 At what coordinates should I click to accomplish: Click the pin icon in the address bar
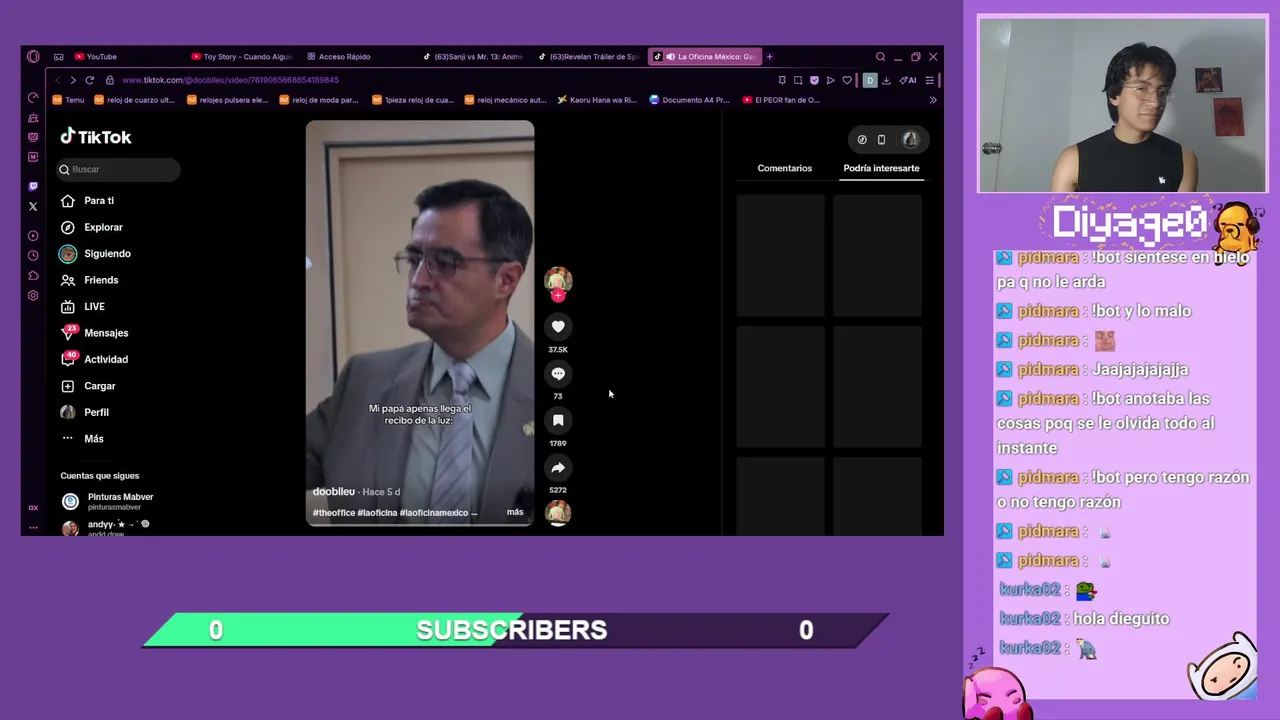pyautogui.click(x=781, y=80)
